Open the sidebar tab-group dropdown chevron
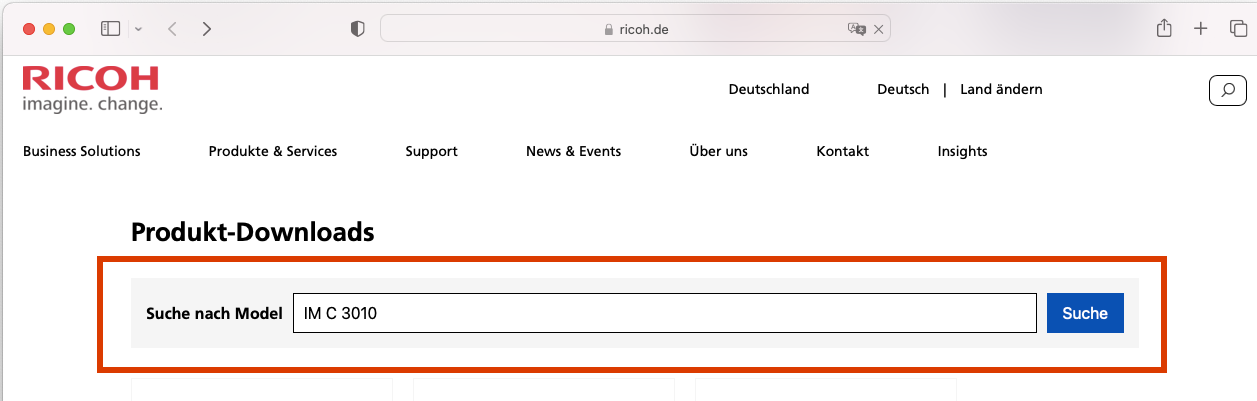 tap(138, 29)
